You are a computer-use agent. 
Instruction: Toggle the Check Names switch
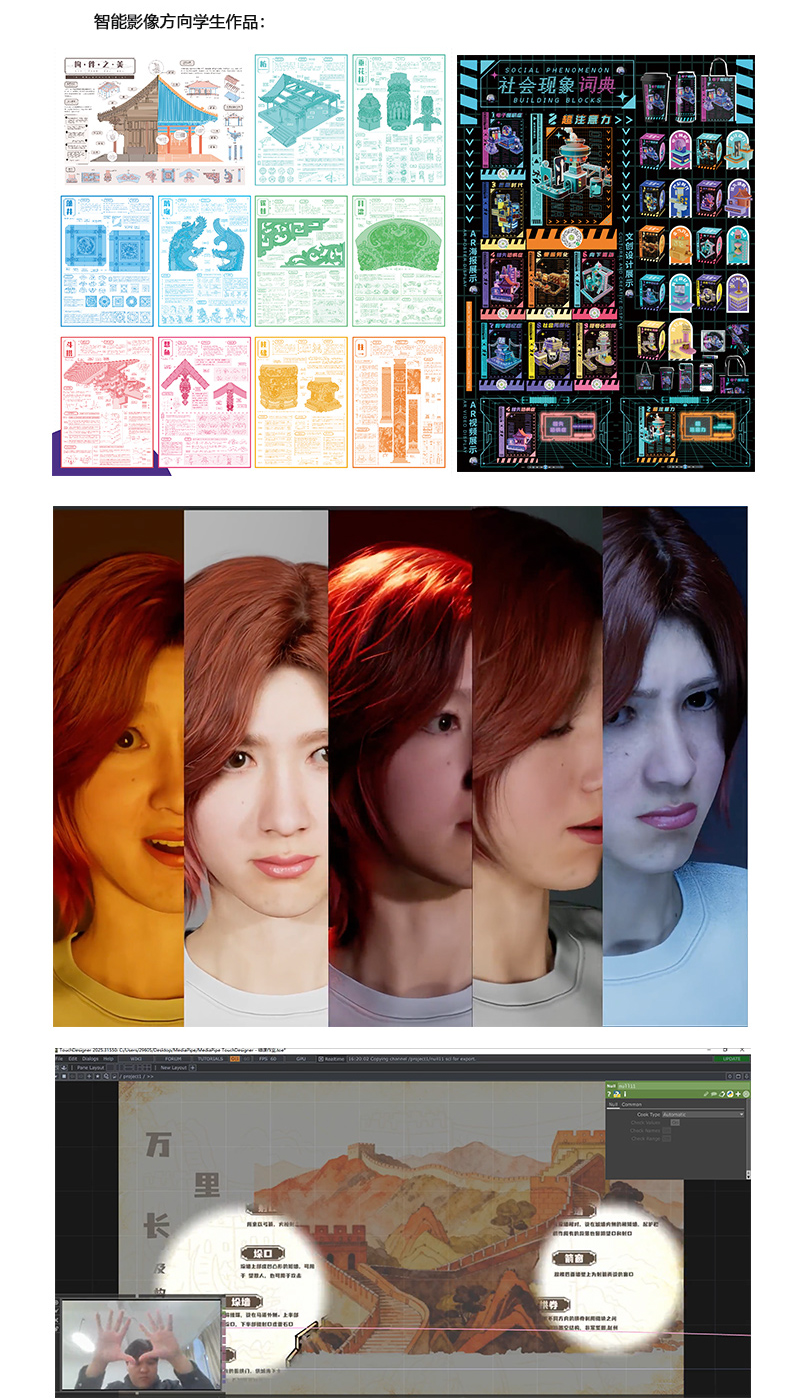[667, 1130]
